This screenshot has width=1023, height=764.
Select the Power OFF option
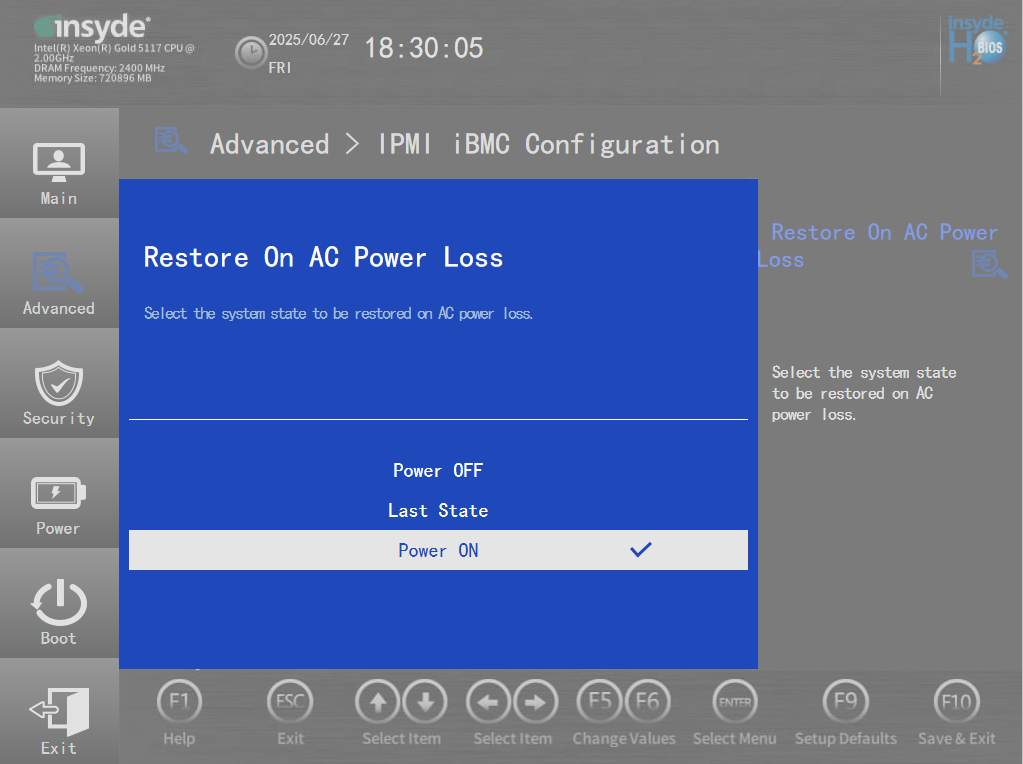[x=438, y=470]
